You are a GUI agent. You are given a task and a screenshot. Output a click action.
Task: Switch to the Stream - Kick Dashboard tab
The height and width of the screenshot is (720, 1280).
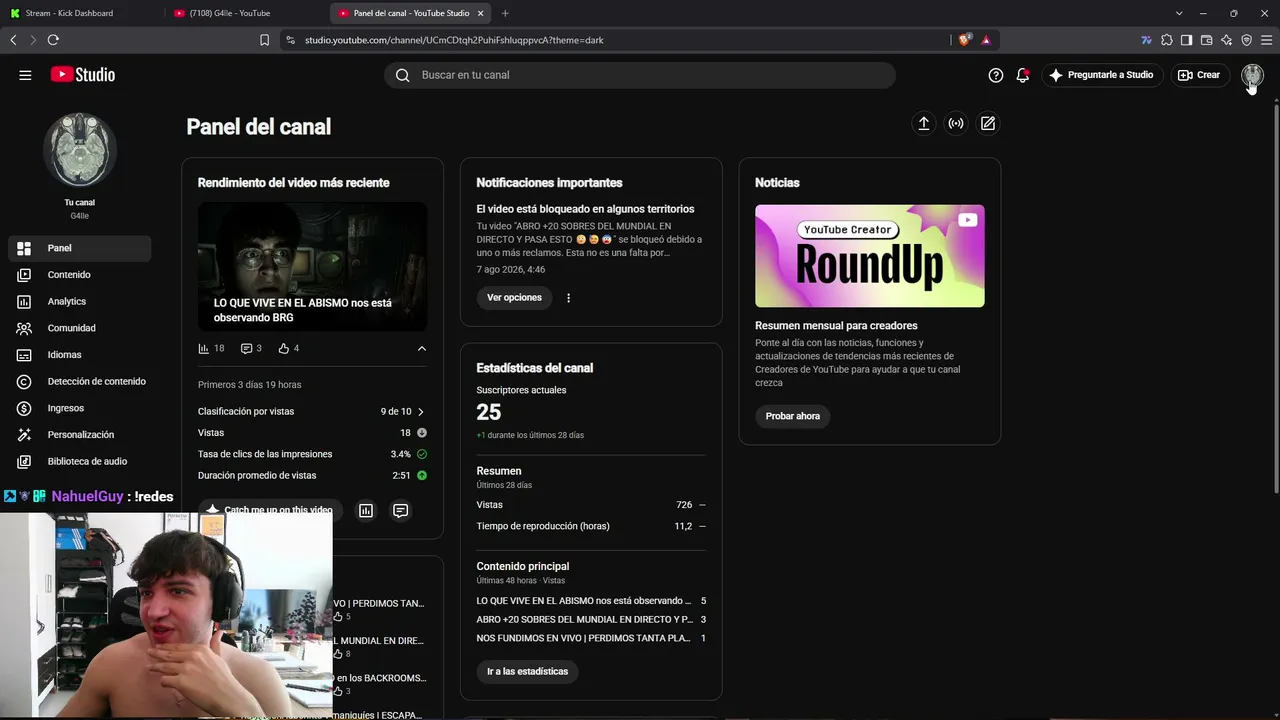coord(82,13)
